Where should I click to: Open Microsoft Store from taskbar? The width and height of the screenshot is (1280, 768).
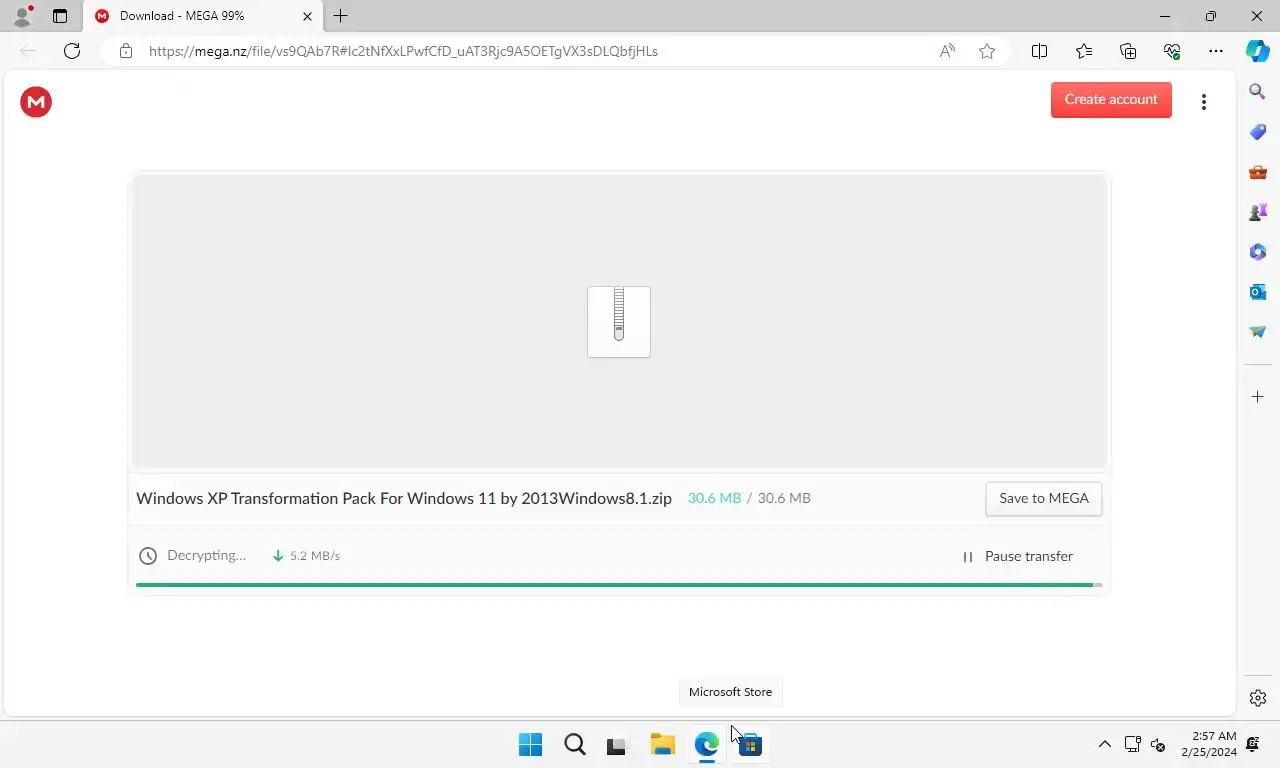[751, 744]
